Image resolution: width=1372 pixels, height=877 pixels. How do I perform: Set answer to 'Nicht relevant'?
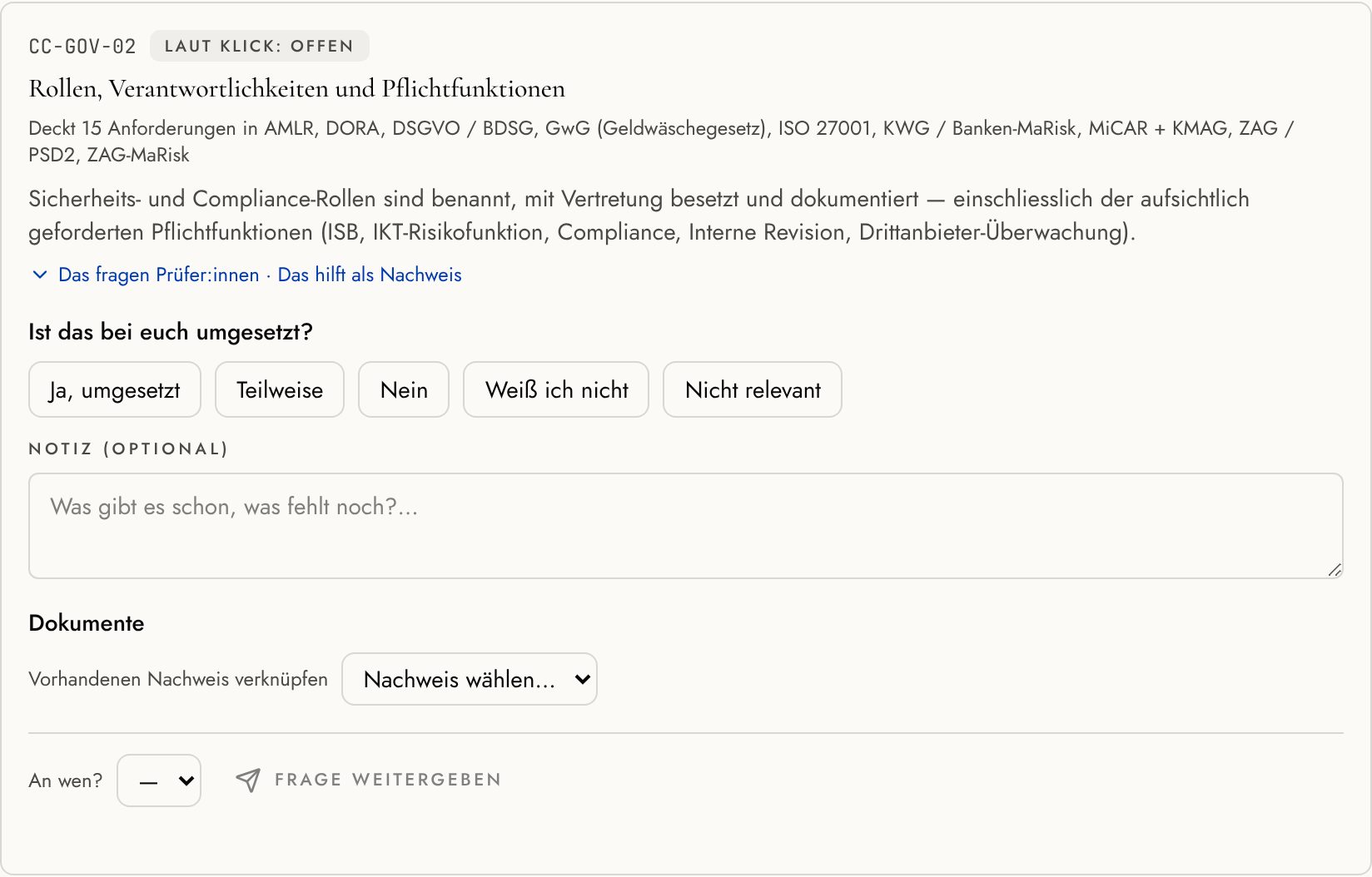click(x=753, y=389)
